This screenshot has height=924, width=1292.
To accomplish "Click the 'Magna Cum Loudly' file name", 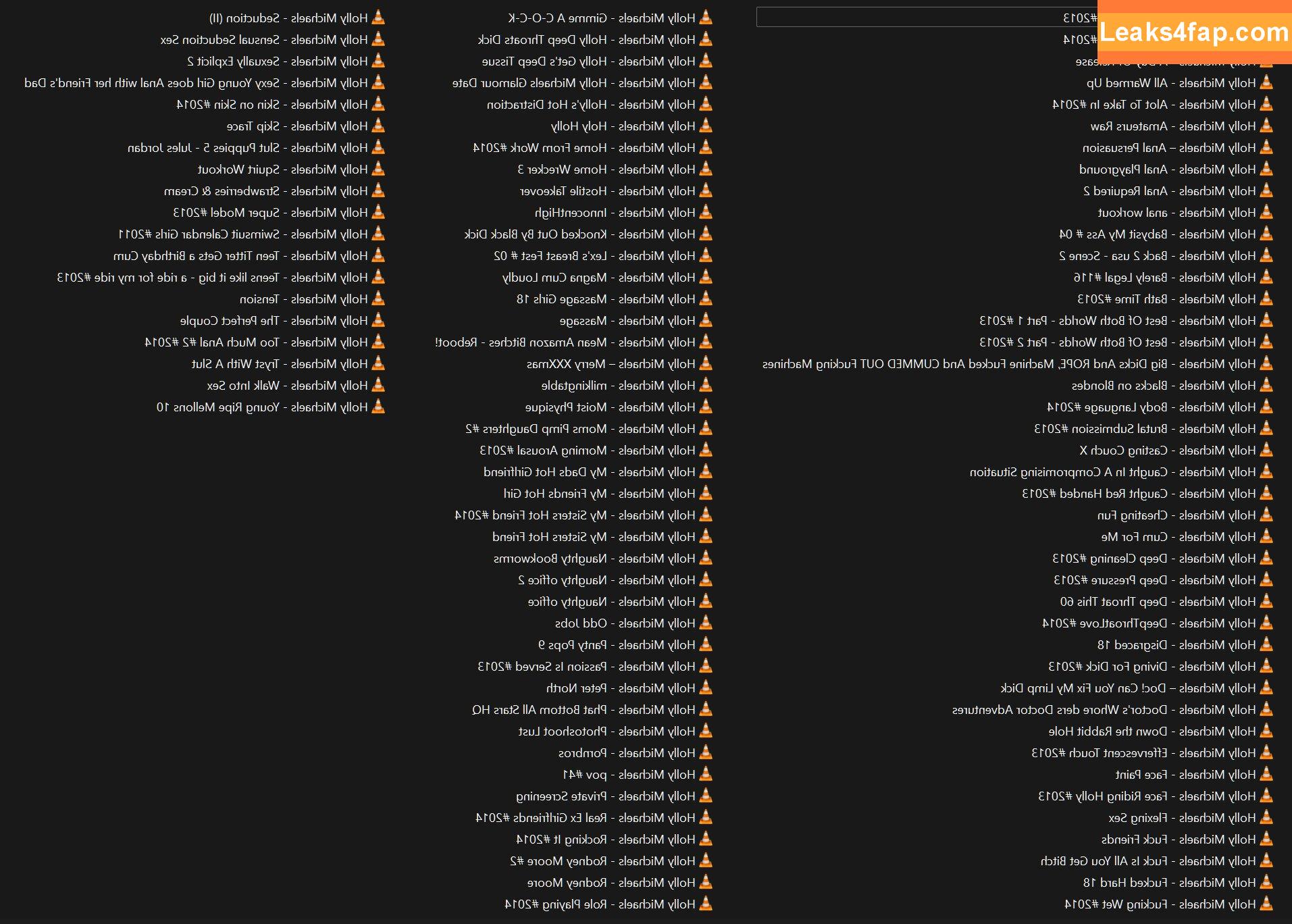I will 554,278.
